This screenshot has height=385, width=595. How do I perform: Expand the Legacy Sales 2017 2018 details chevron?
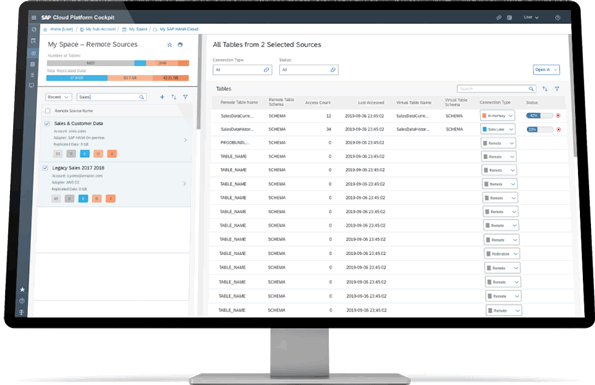(185, 184)
